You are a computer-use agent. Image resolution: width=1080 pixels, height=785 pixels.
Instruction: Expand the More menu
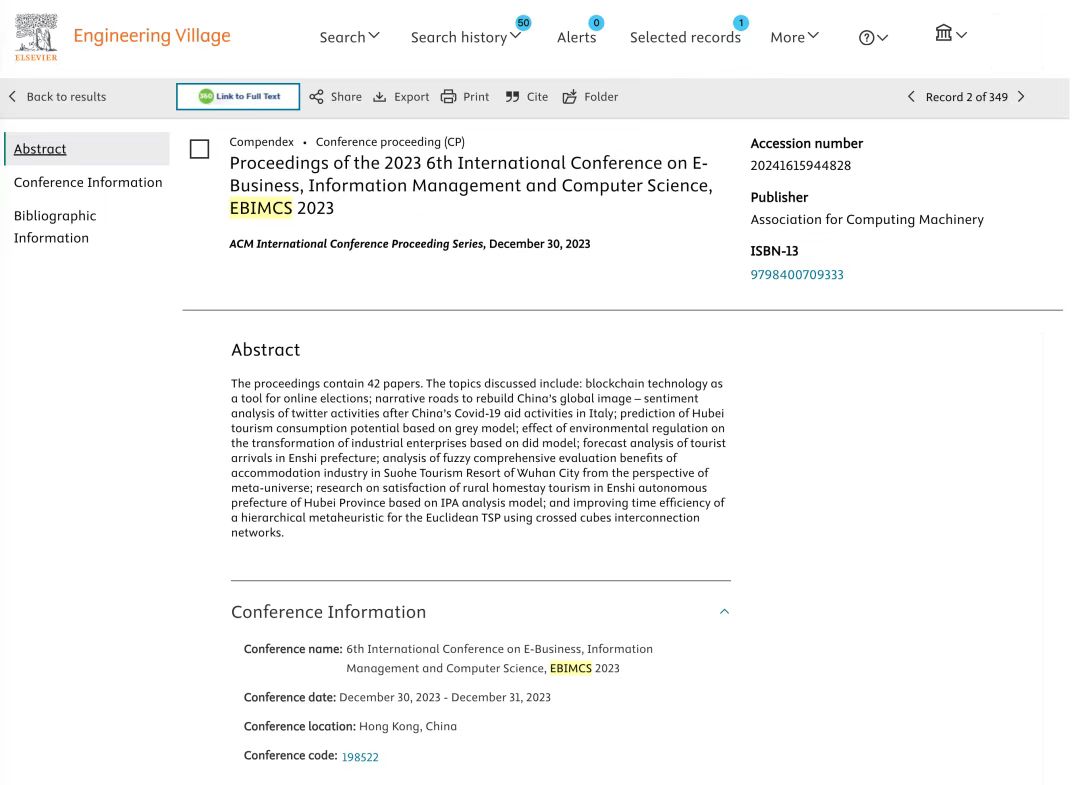tap(794, 37)
